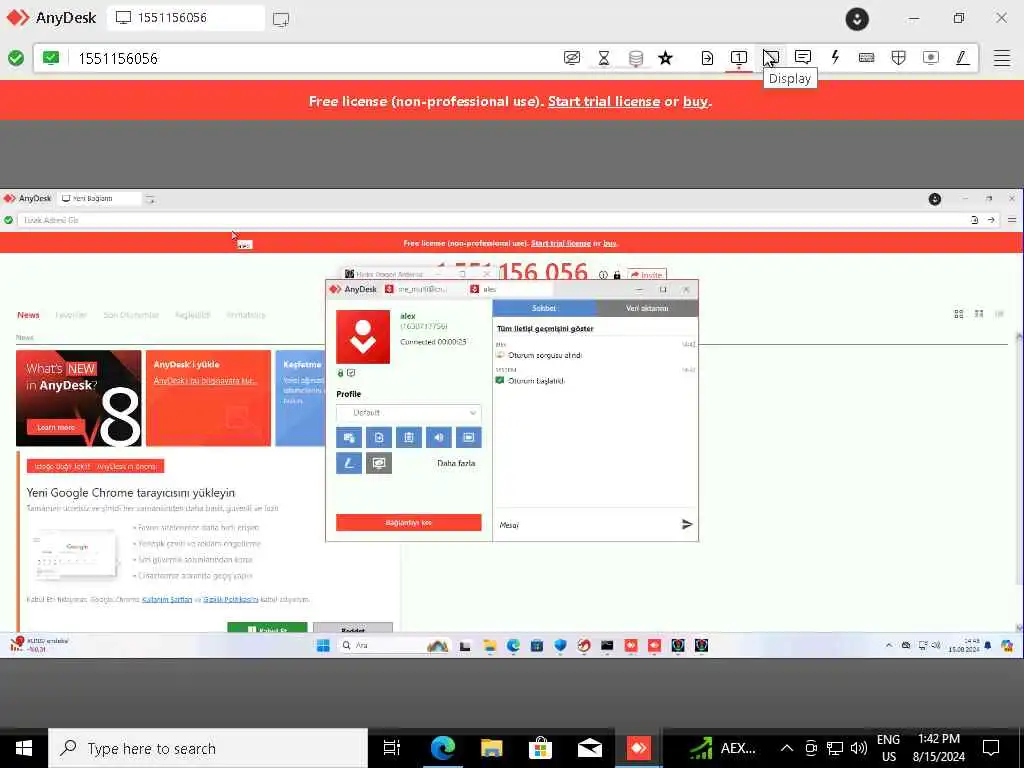
Task: Start session recording icon in toolbar
Action: (931, 58)
